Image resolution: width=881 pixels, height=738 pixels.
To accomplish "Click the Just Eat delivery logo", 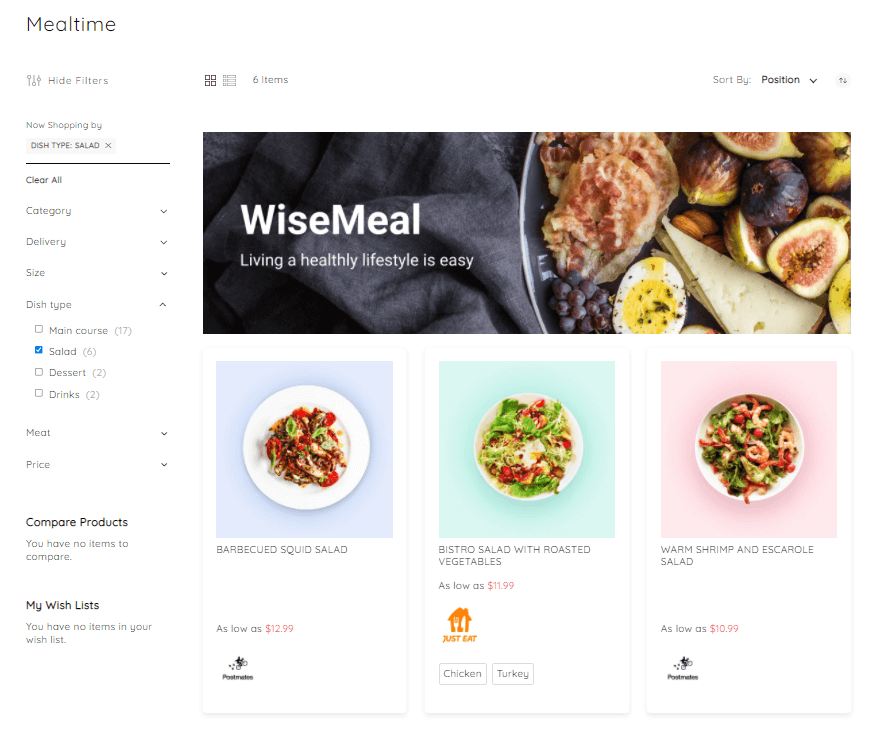I will pos(460,625).
